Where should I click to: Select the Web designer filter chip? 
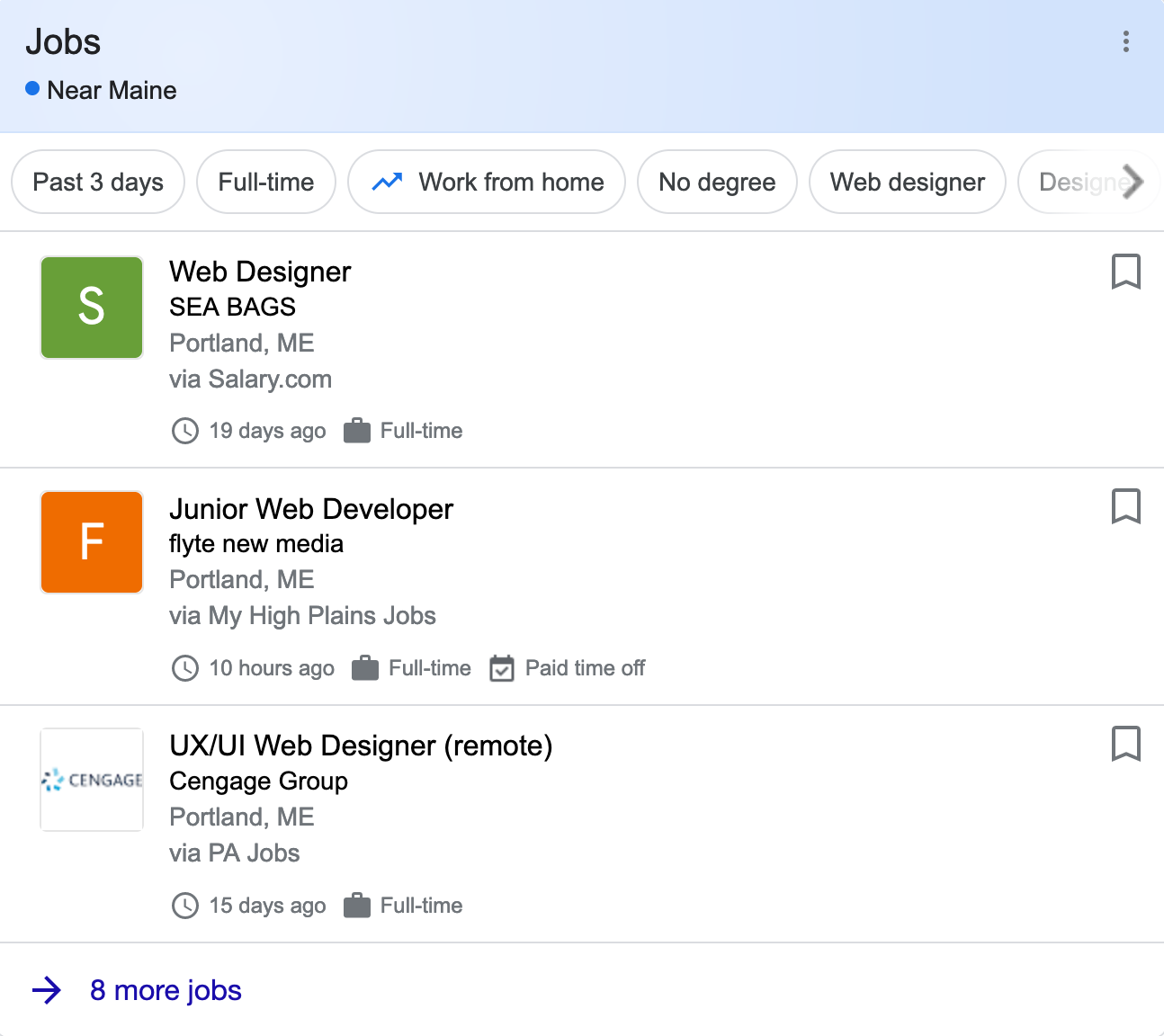pyautogui.click(x=907, y=182)
